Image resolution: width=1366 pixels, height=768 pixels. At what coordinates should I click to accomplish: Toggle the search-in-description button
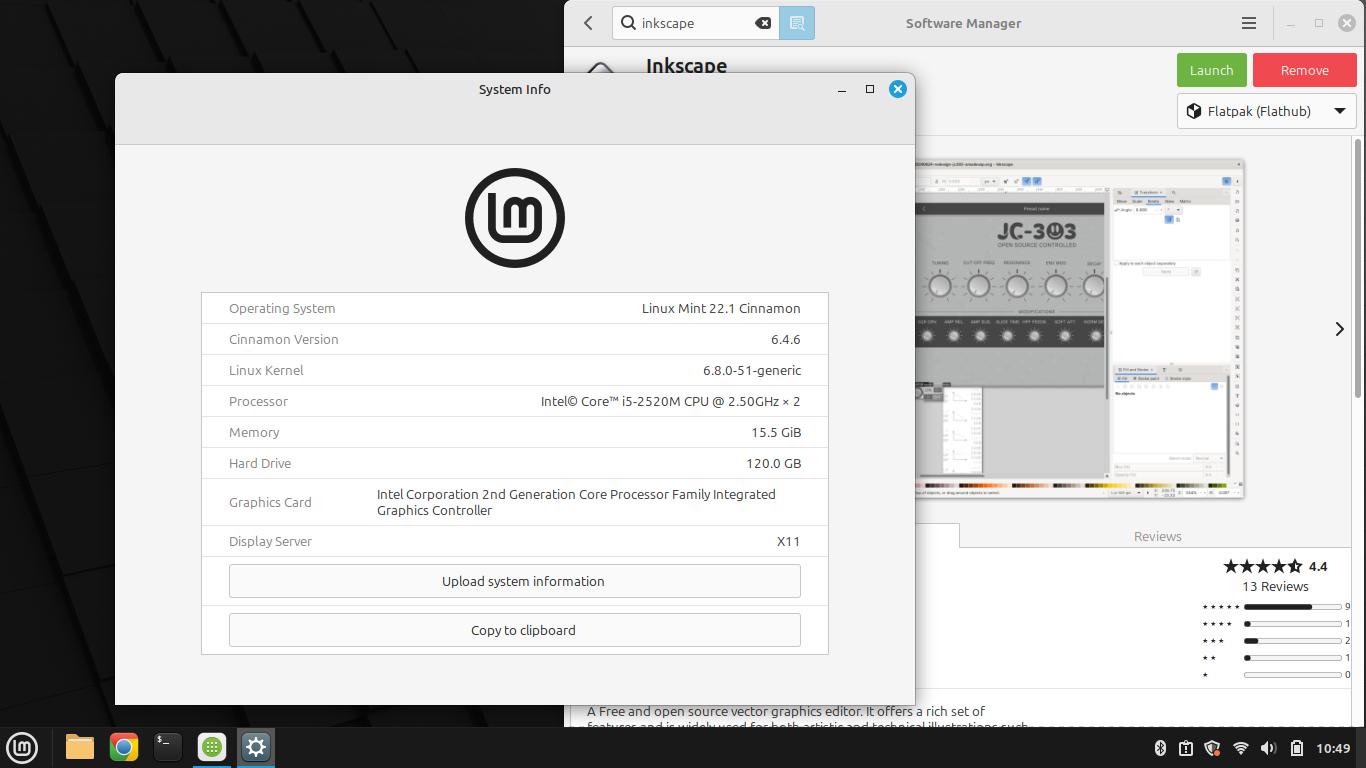click(x=797, y=23)
